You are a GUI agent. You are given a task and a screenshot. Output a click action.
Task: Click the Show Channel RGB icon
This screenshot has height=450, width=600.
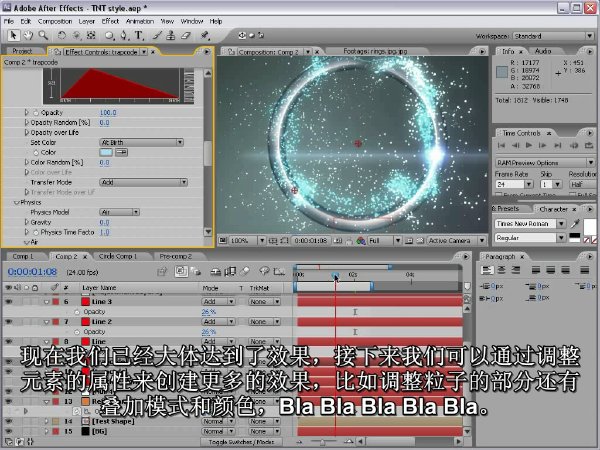[361, 241]
